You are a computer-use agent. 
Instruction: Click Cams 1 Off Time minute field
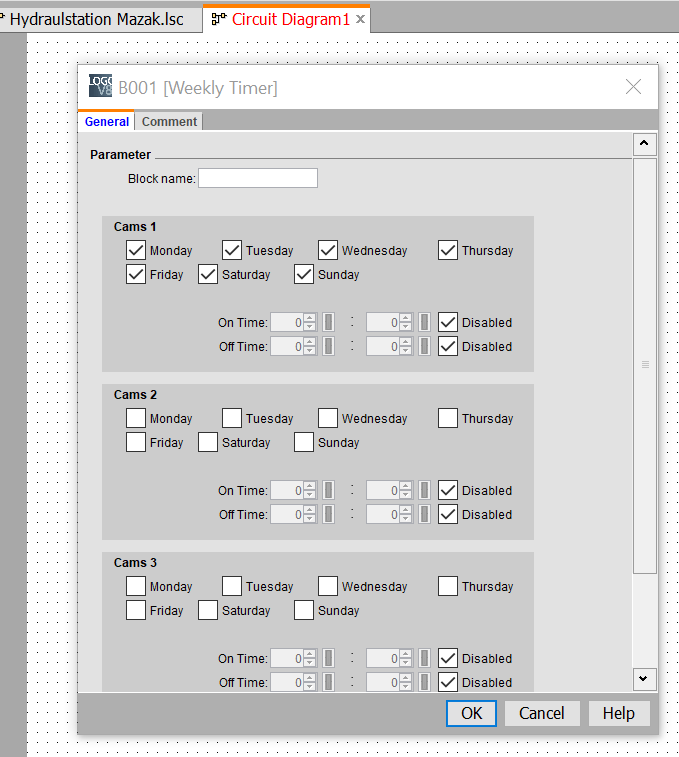click(x=383, y=347)
